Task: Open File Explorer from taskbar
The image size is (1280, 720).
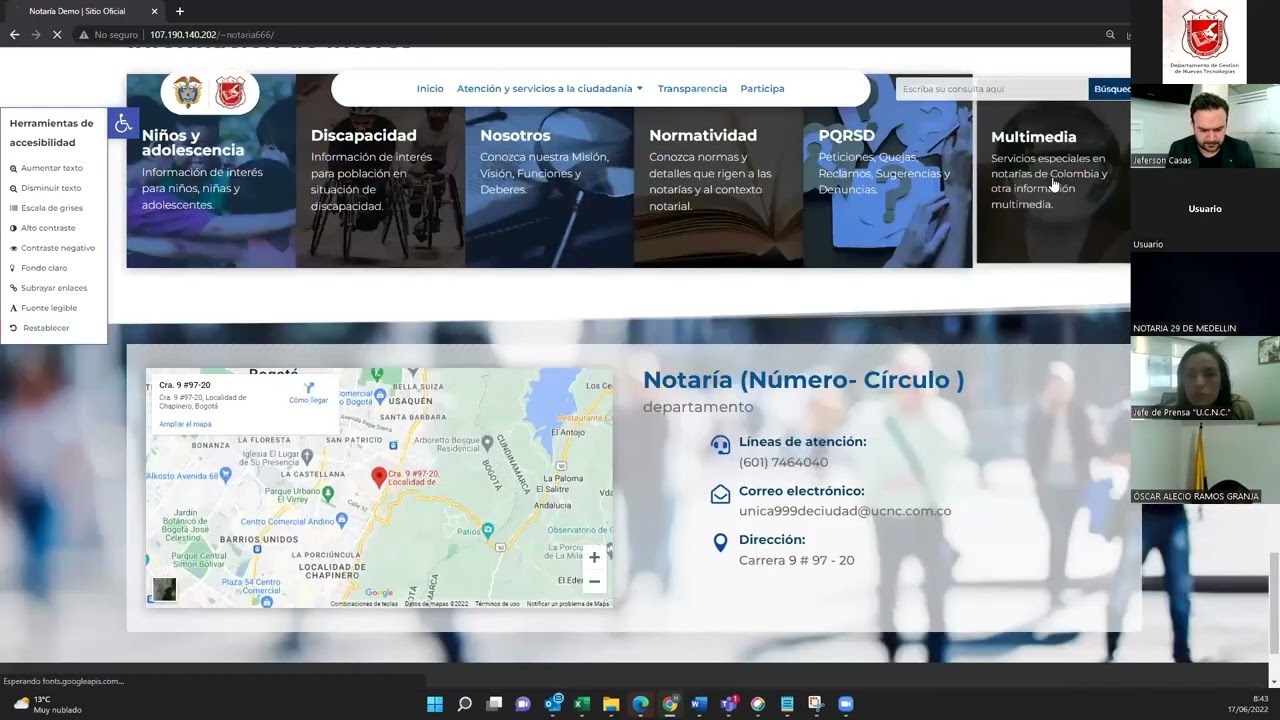Action: pyautogui.click(x=611, y=704)
